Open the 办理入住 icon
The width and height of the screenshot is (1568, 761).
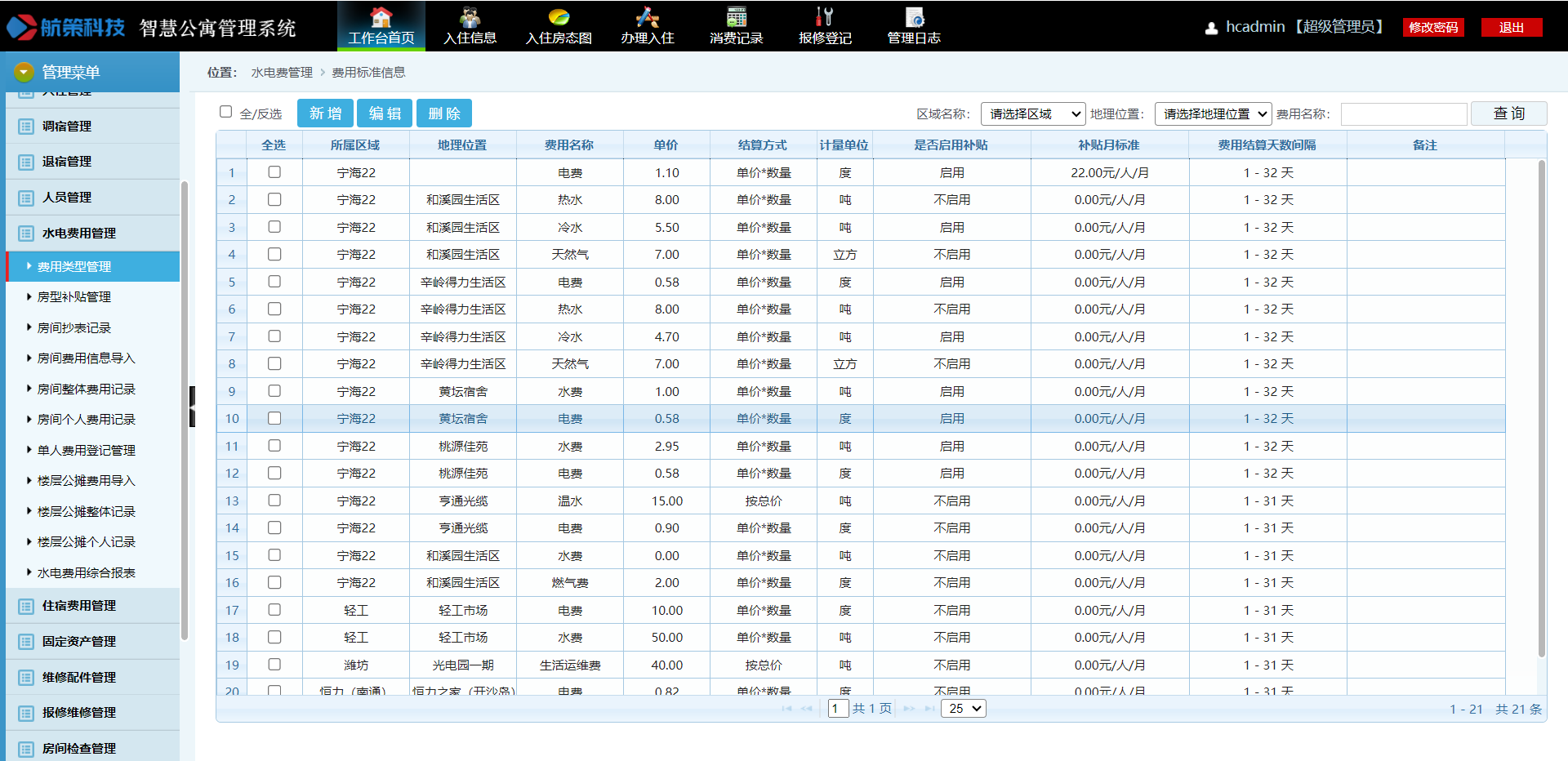647,17
